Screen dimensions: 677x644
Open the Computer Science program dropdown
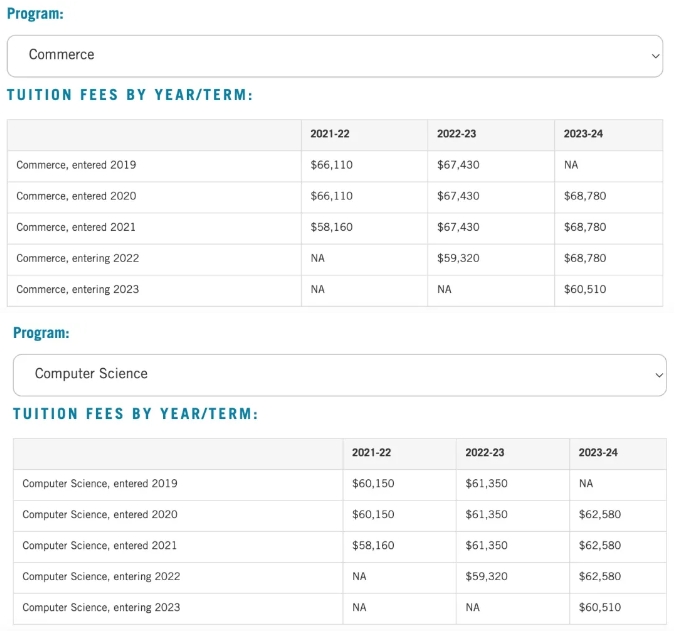[339, 374]
